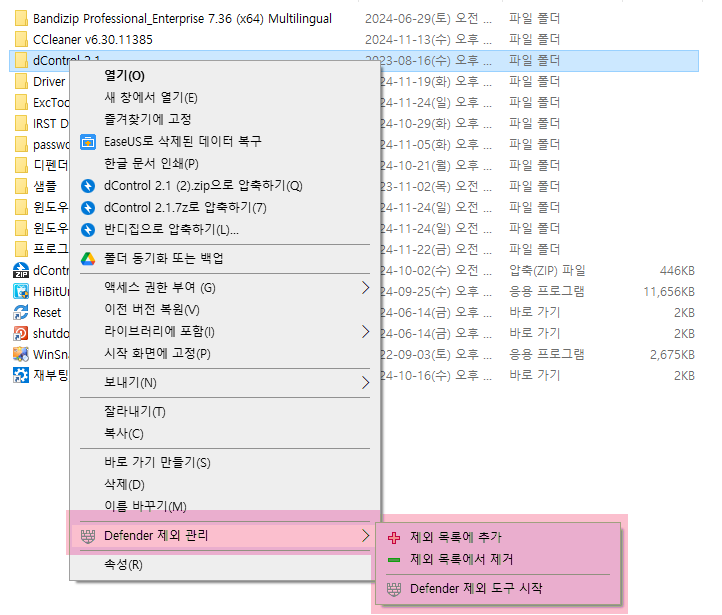The height and width of the screenshot is (615, 722).
Task: Click the 11,656KB size cell
Action: [669, 292]
